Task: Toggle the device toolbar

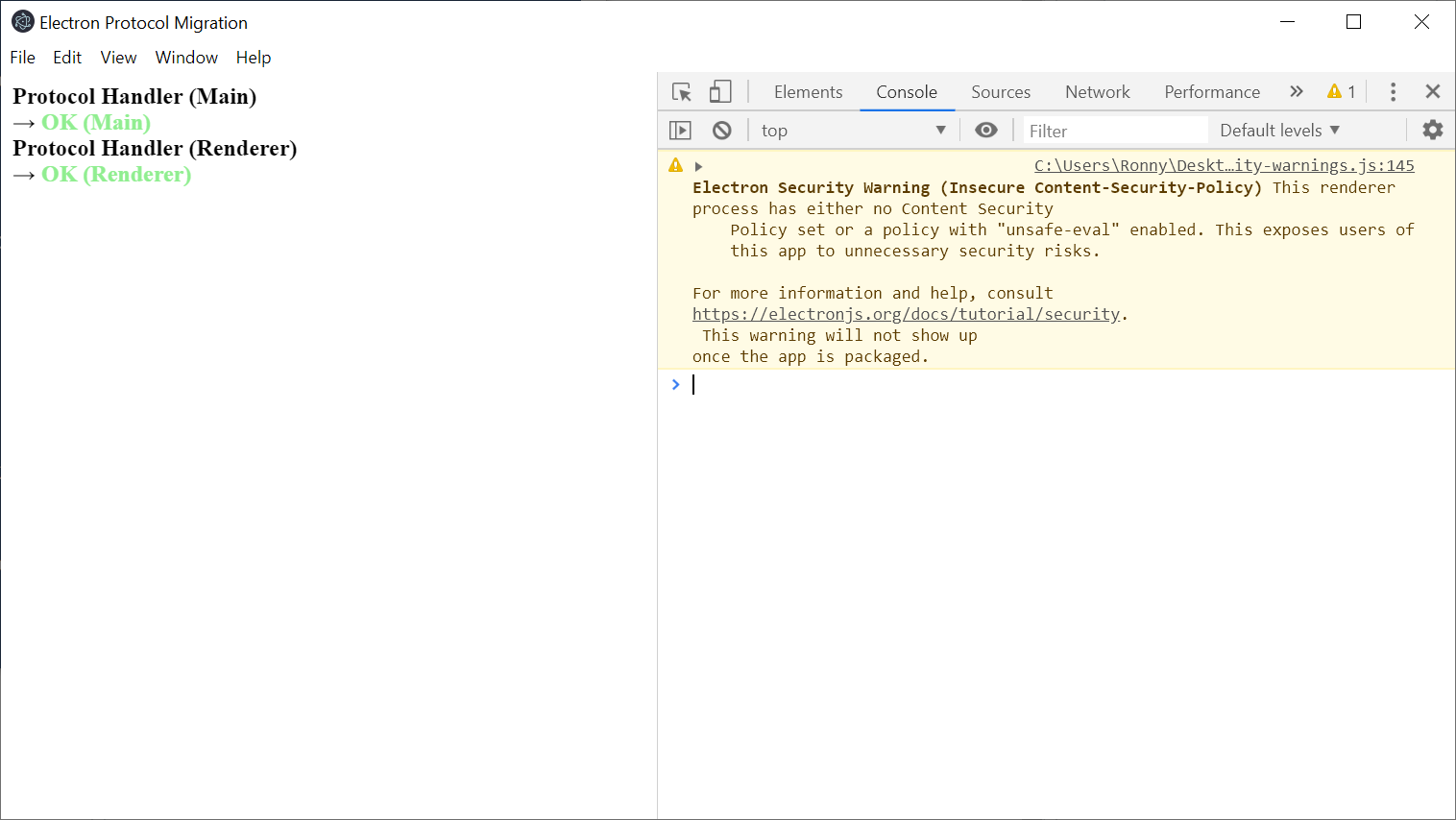Action: 720,91
